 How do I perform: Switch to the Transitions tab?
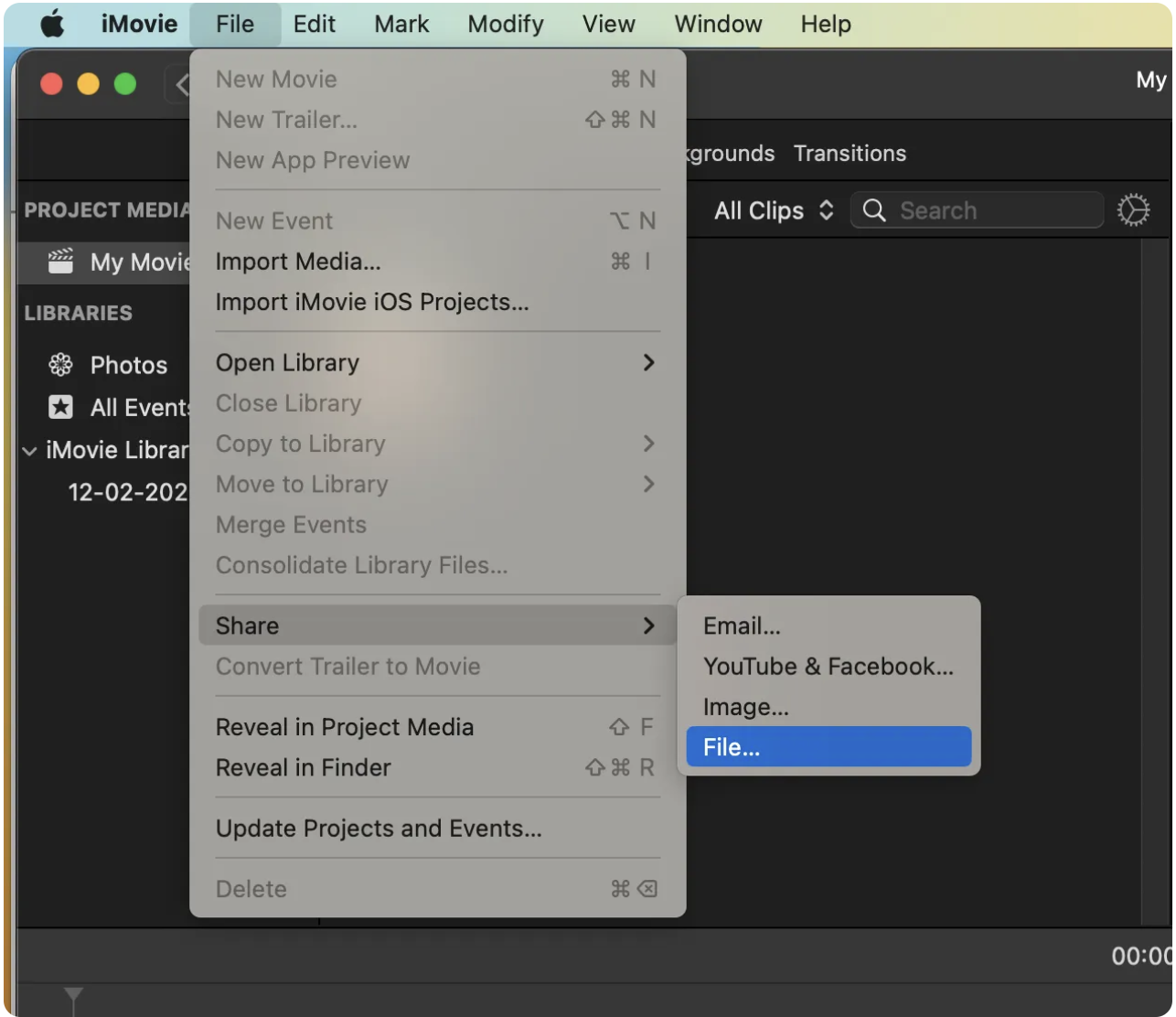pos(849,153)
